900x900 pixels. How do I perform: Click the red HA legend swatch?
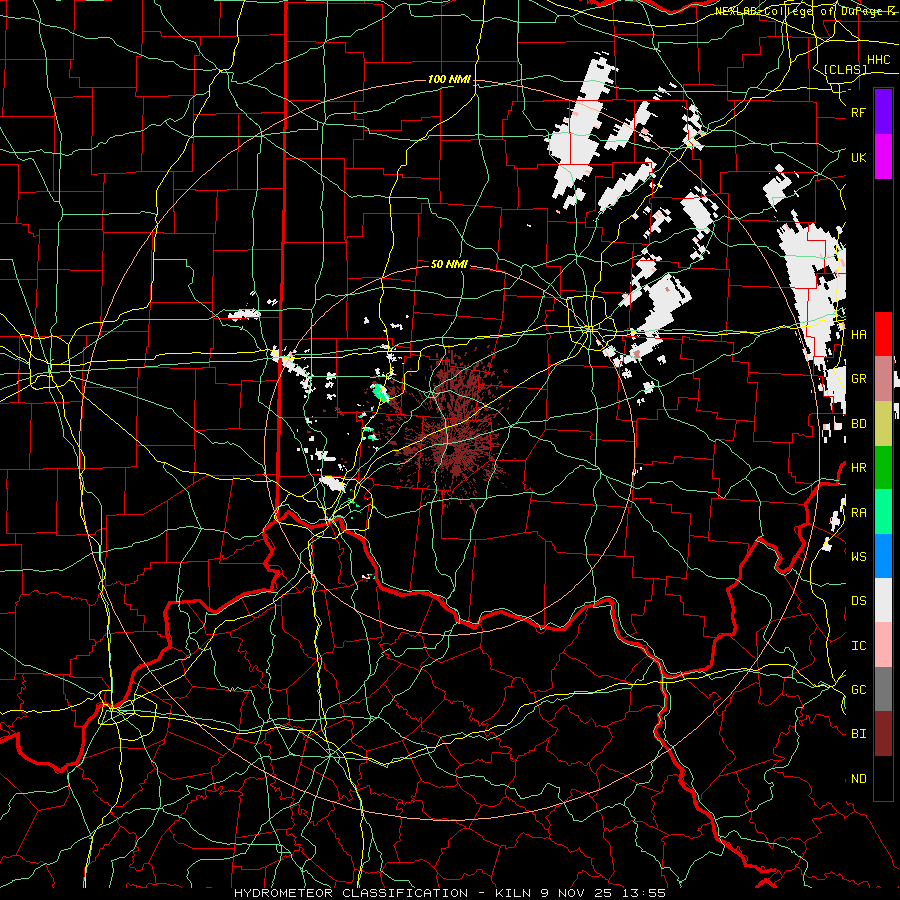click(883, 334)
